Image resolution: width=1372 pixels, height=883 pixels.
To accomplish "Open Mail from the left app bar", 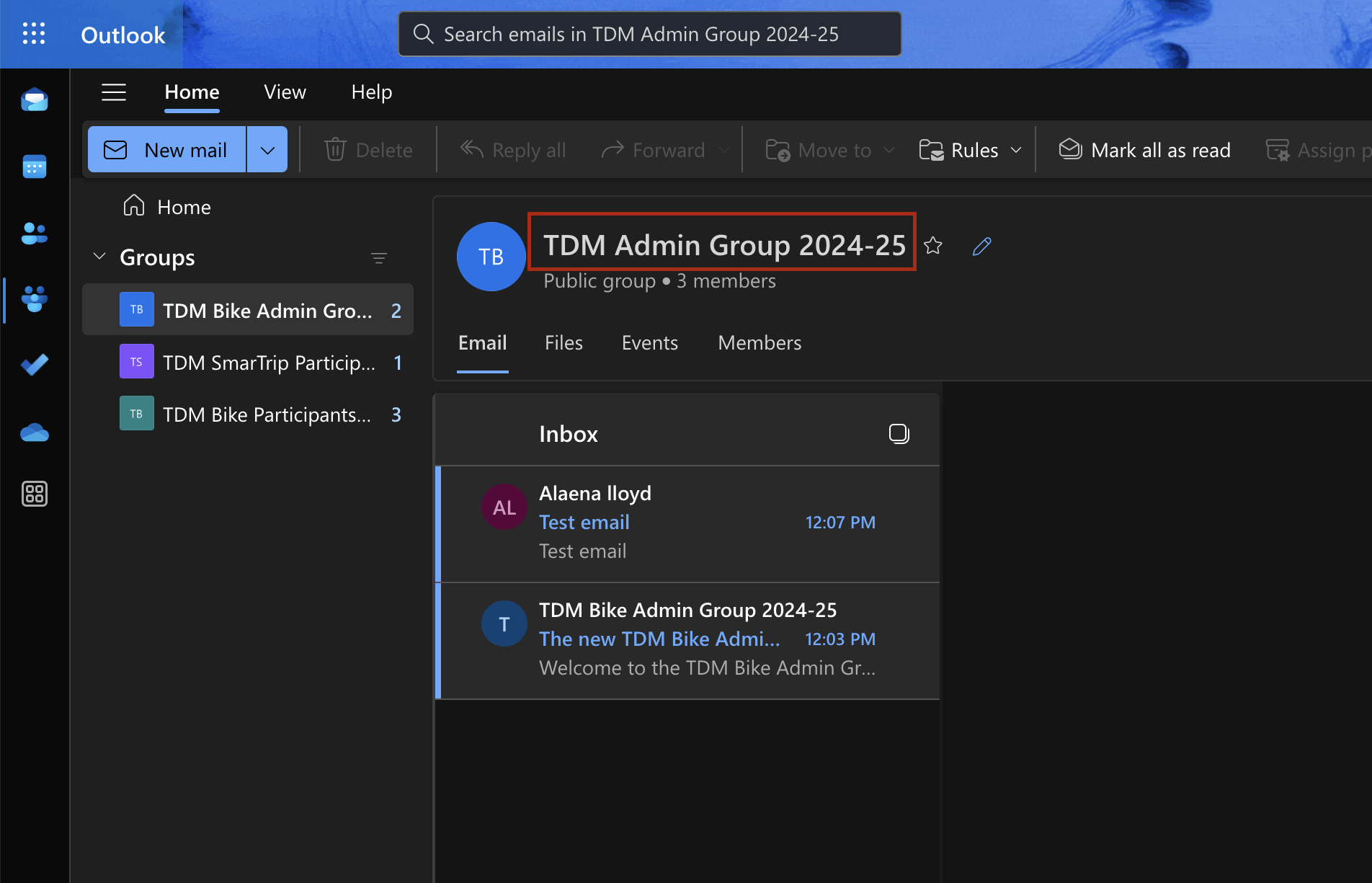I will pos(35,100).
